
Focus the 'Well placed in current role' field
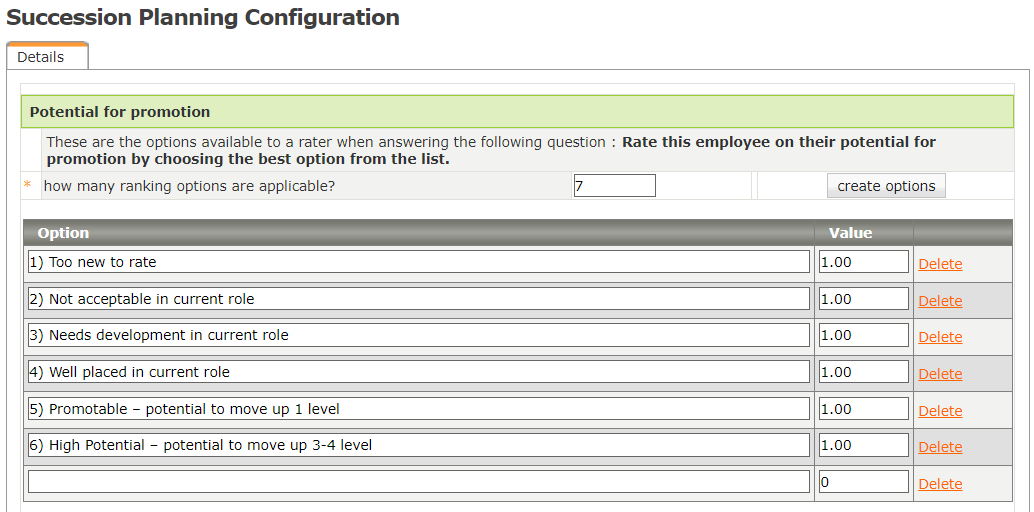418,372
